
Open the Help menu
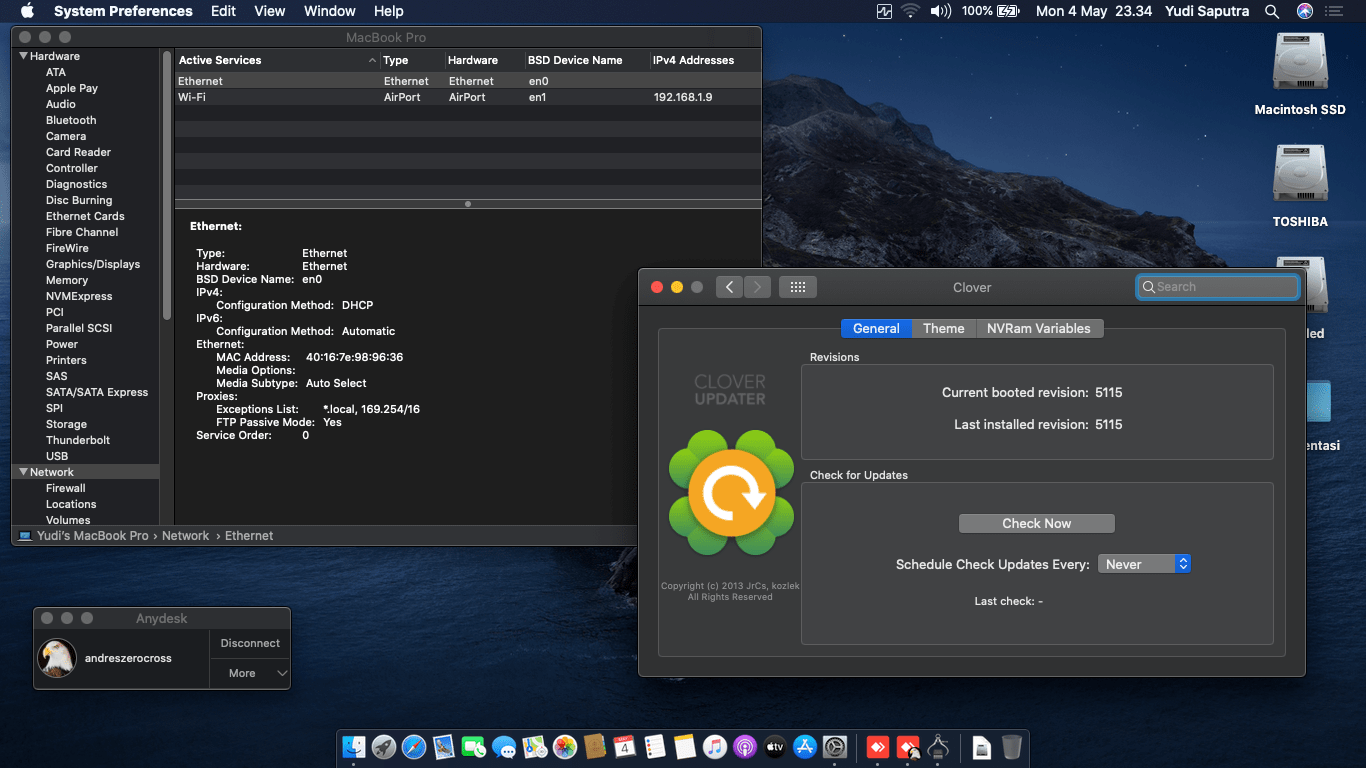point(389,11)
